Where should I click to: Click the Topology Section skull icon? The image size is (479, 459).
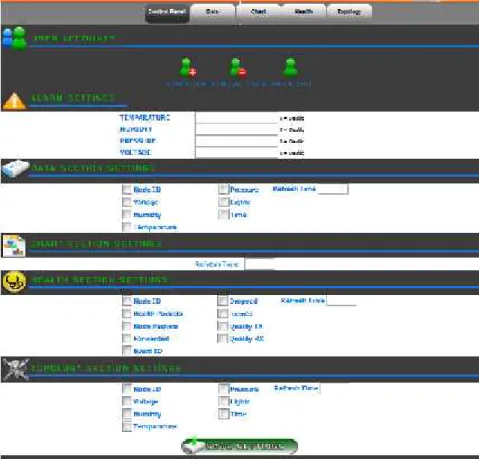15,369
